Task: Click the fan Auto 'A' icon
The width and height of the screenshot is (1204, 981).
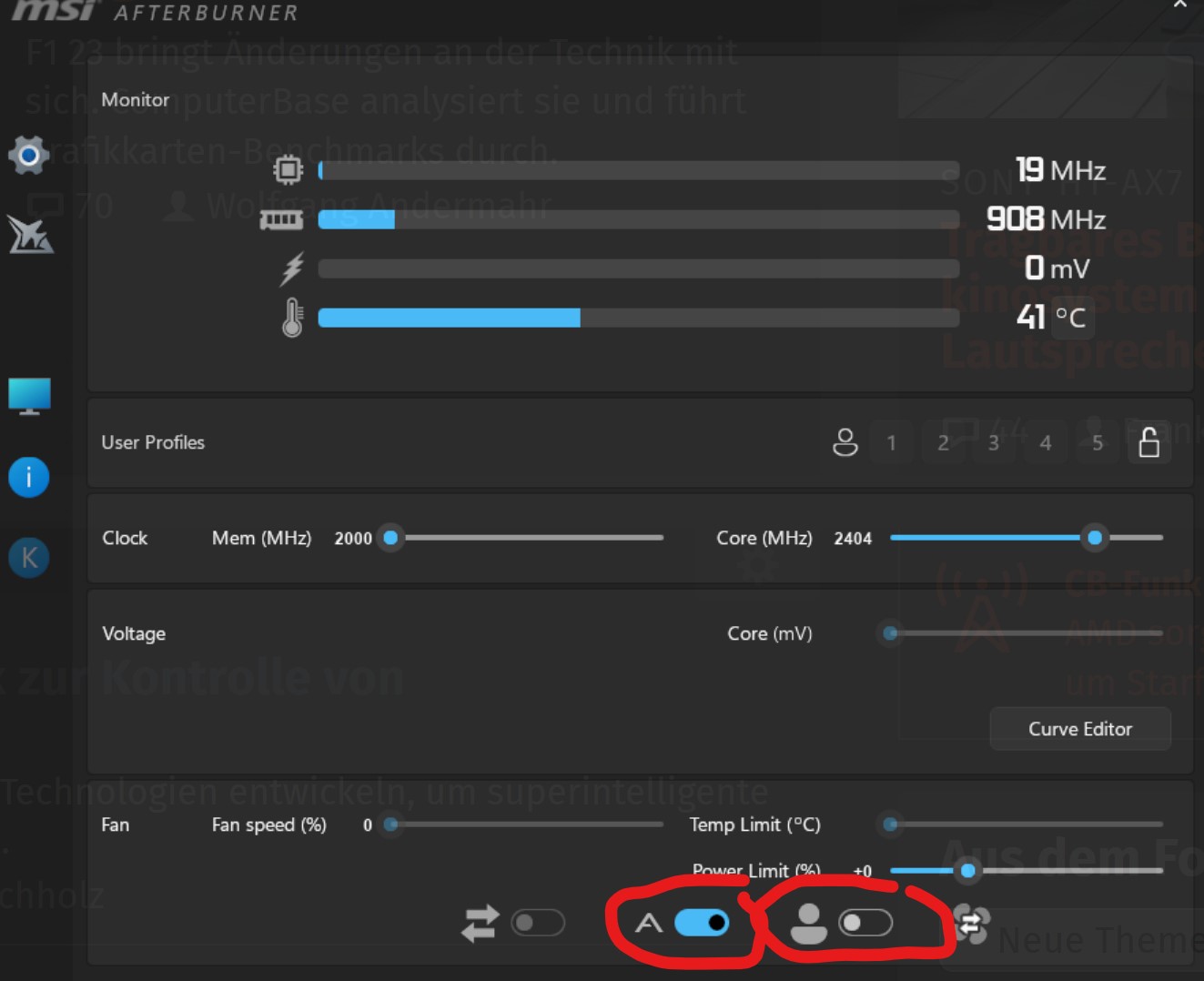Action: pos(648,923)
